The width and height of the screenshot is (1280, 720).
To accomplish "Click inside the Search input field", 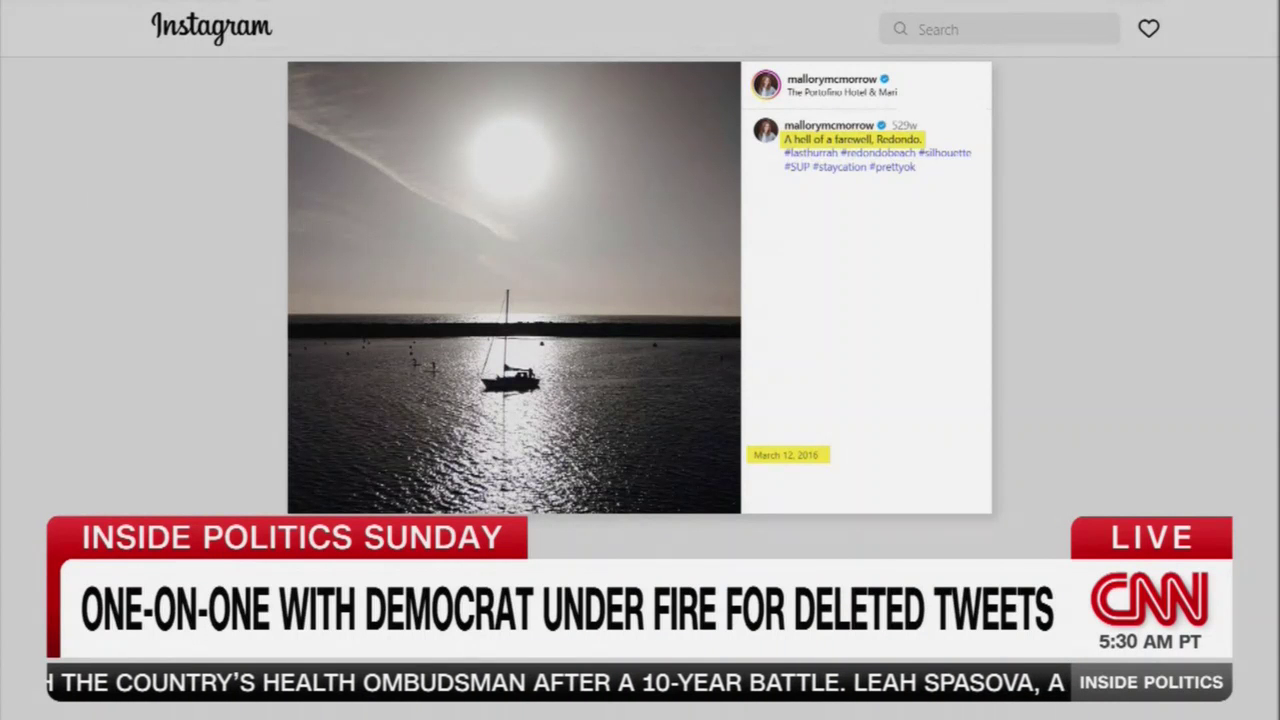I will [999, 29].
